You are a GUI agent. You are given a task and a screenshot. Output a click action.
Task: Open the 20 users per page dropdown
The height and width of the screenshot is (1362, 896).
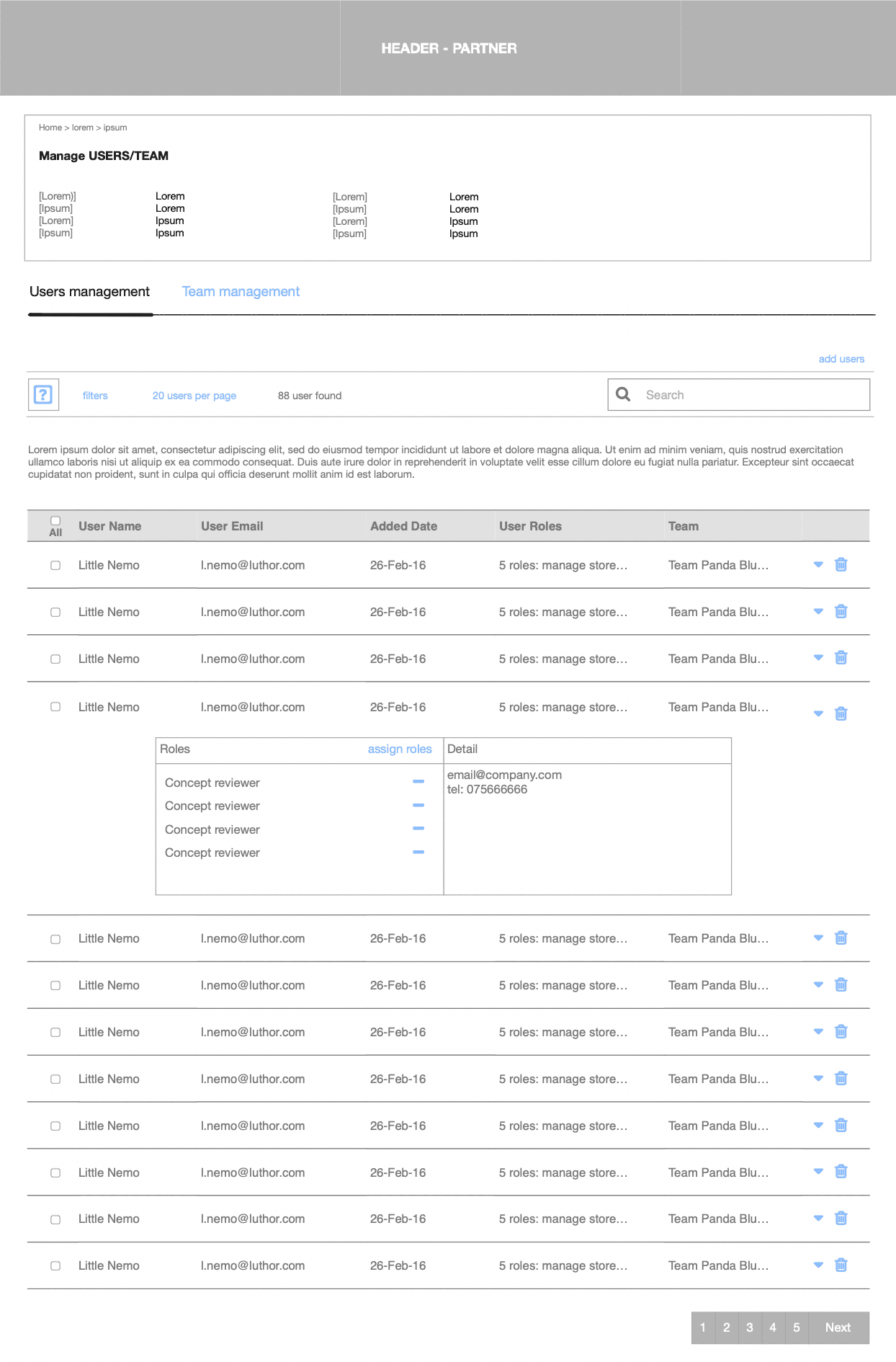coord(194,396)
